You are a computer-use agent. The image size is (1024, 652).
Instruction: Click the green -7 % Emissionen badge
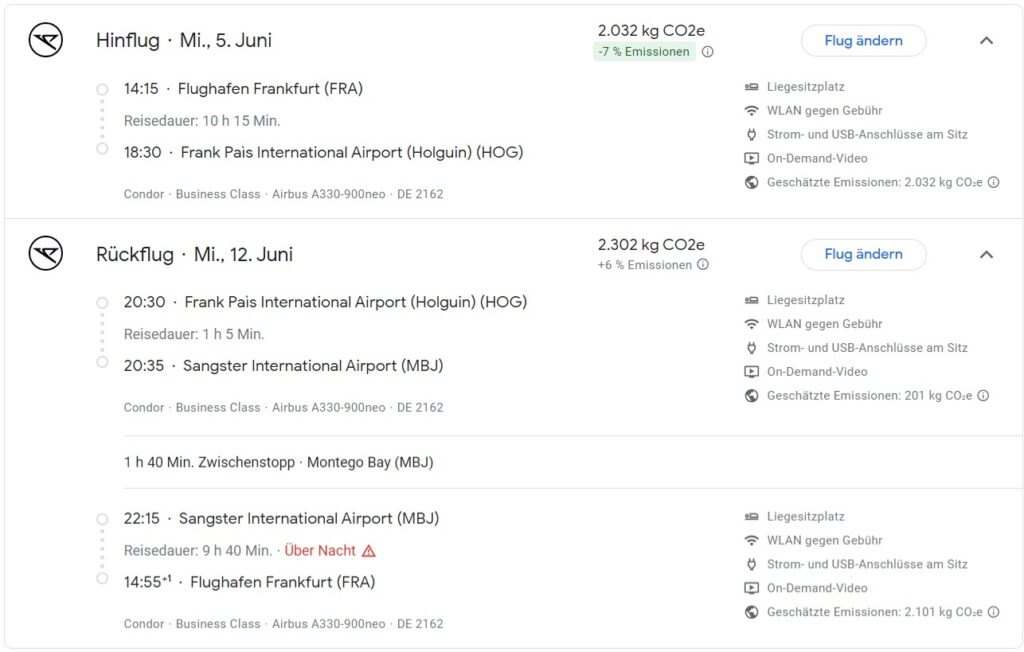tap(645, 52)
